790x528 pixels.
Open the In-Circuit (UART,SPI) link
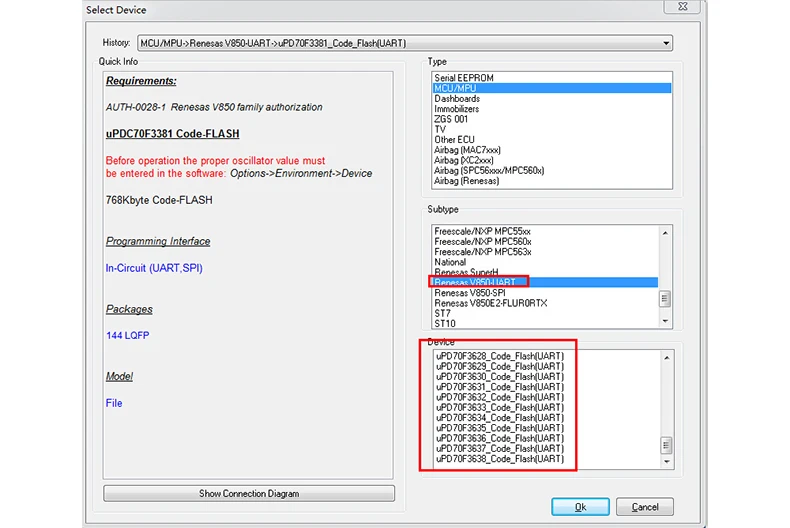click(154, 268)
